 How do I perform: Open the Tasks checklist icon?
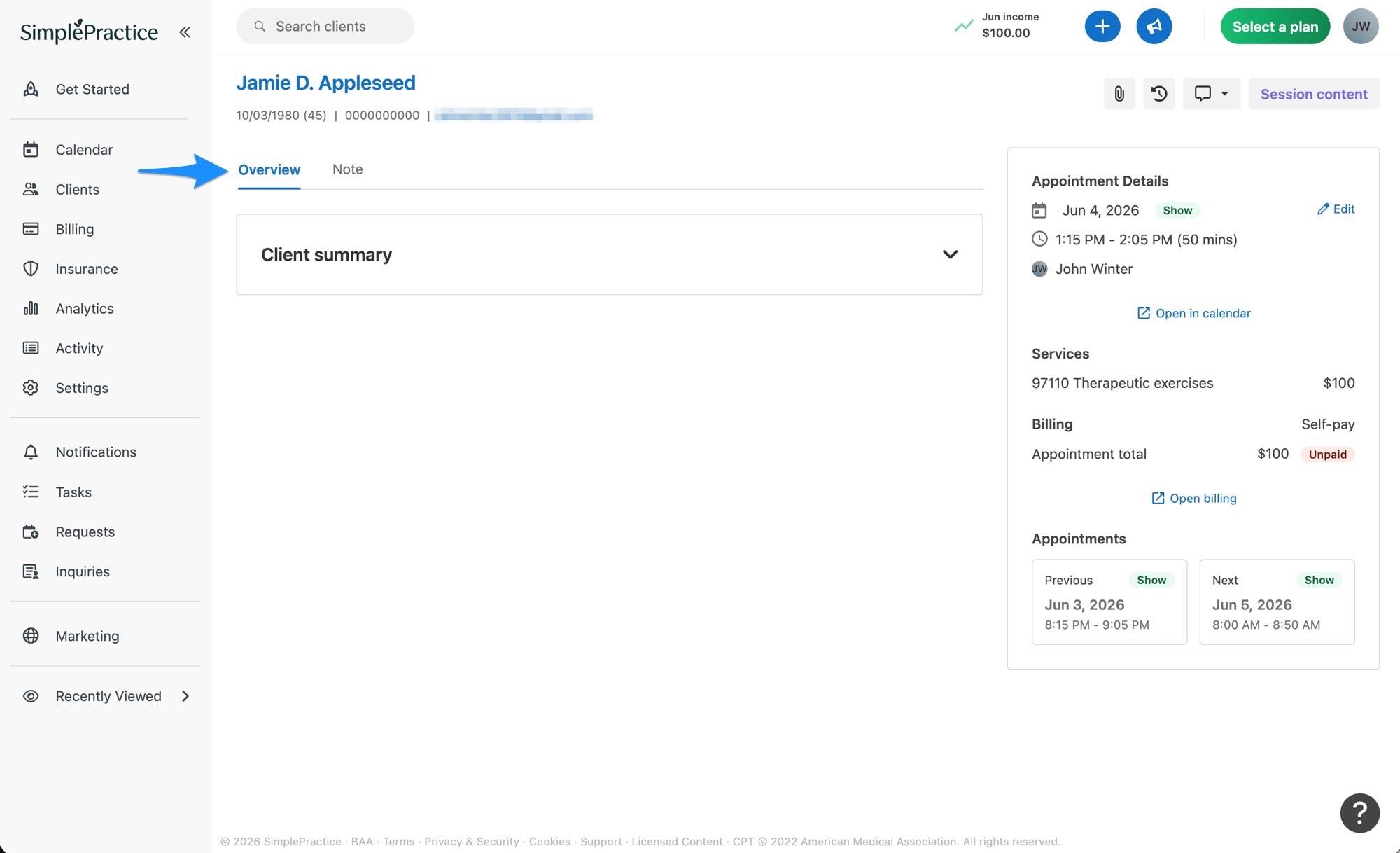[31, 492]
